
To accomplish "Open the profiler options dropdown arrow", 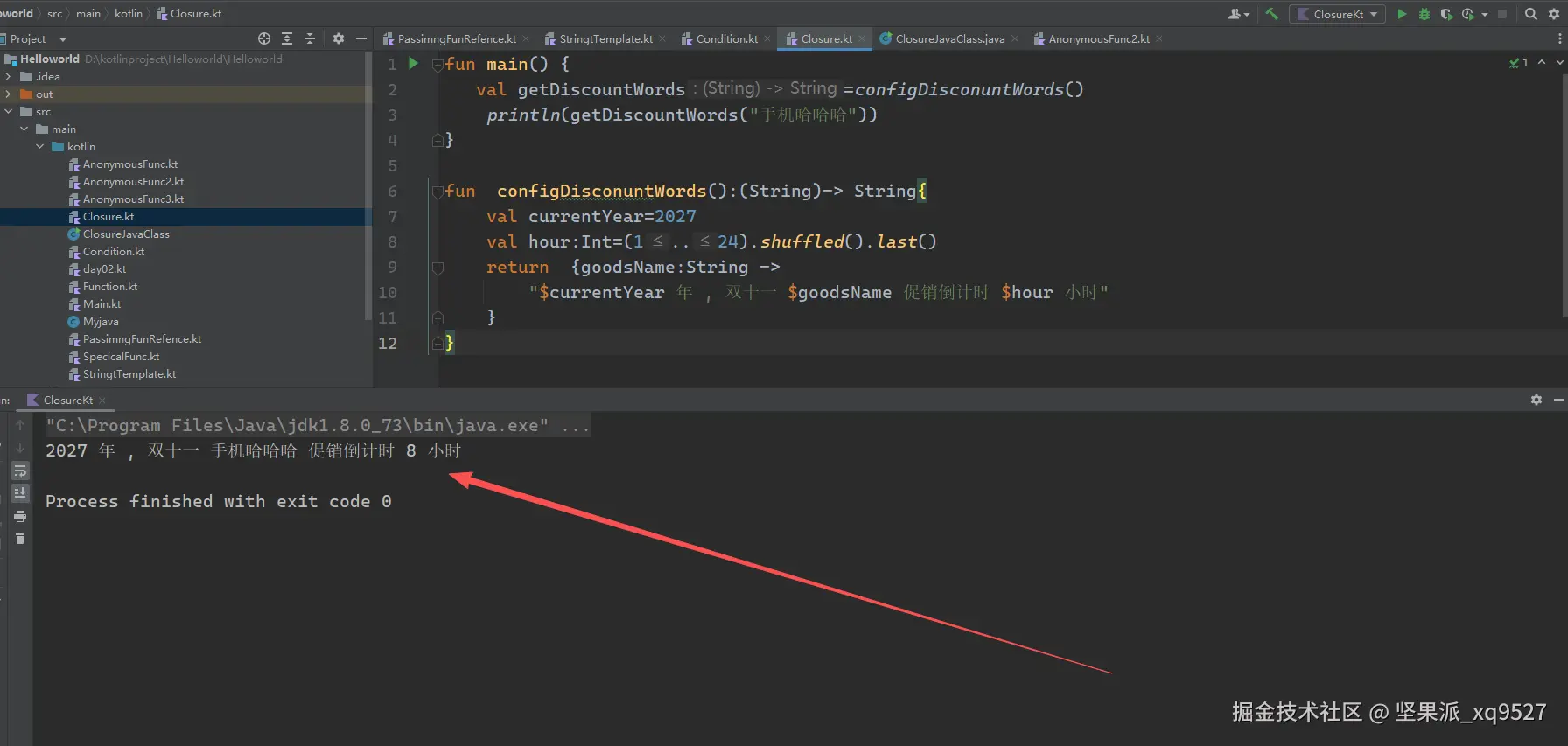I will 1485,14.
